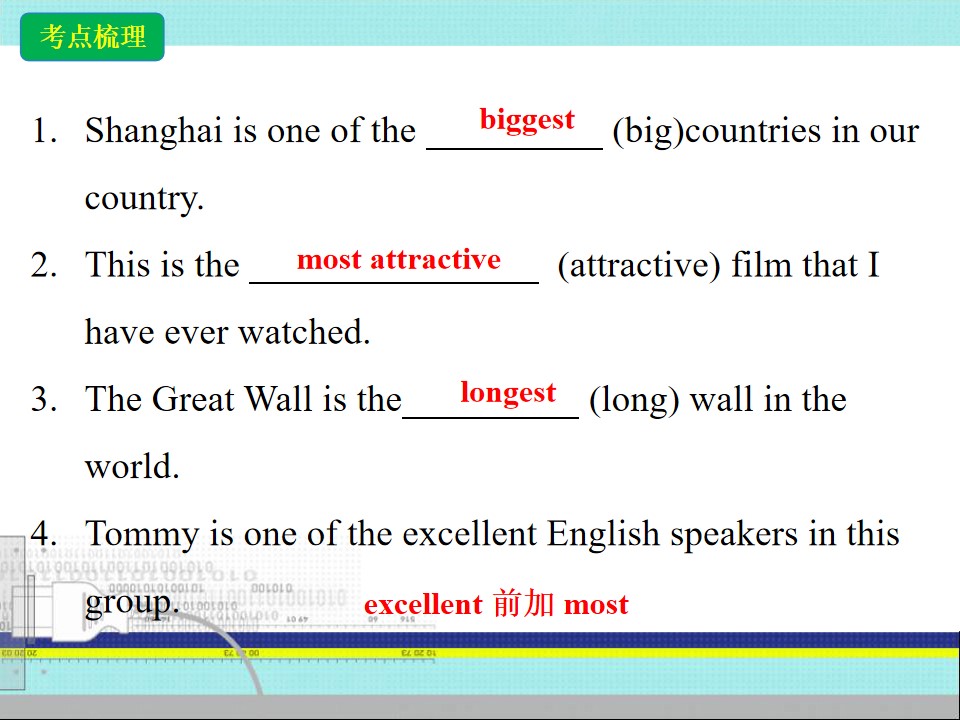This screenshot has height=720, width=960.
Task: Click the word 'Shanghai' in sentence 1
Action: click(x=154, y=132)
